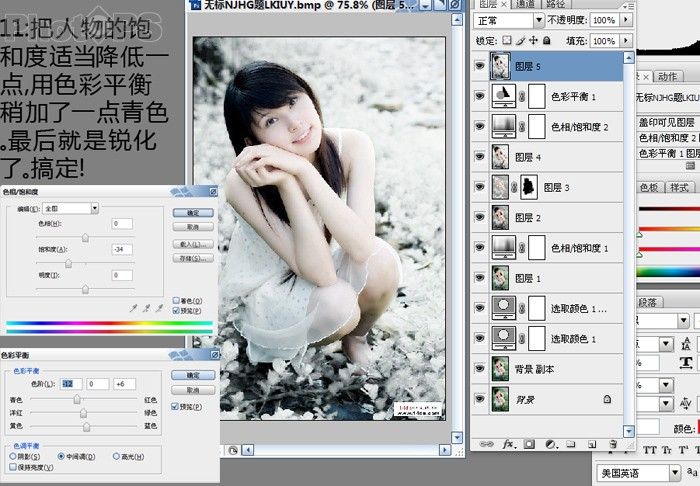
Task: Open the layer style fx menu
Action: [x=508, y=444]
